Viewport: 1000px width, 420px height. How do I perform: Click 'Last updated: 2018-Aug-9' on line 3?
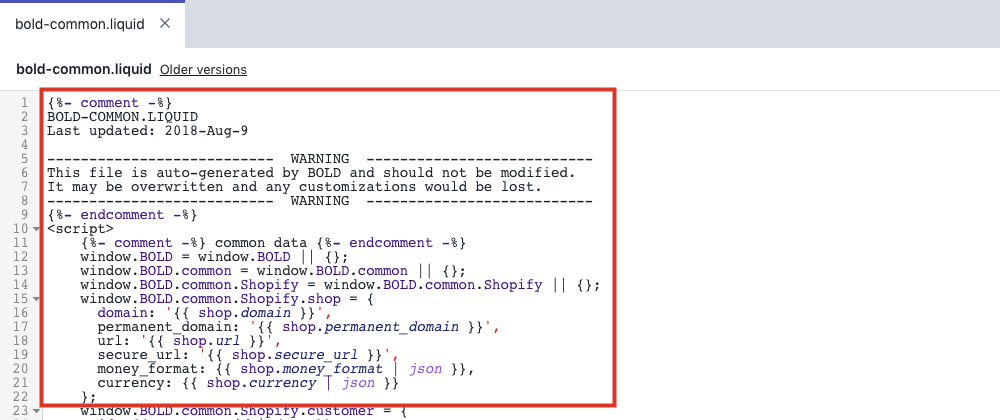(x=147, y=131)
